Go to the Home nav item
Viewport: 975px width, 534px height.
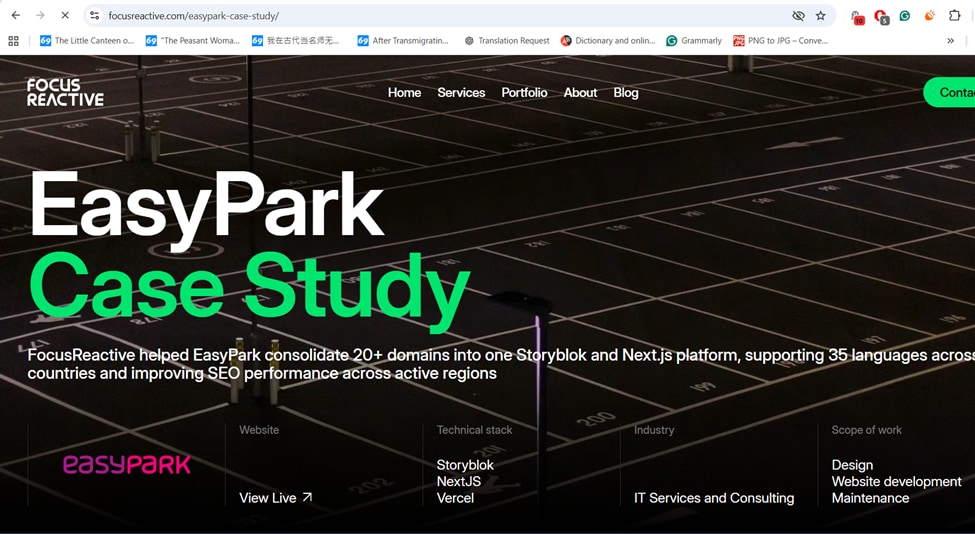click(404, 93)
